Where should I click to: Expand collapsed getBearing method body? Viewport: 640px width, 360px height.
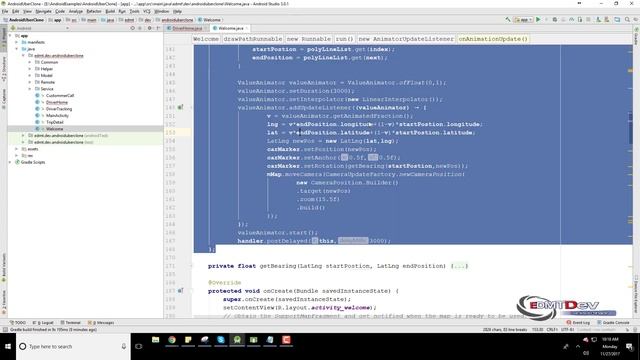click(460, 266)
